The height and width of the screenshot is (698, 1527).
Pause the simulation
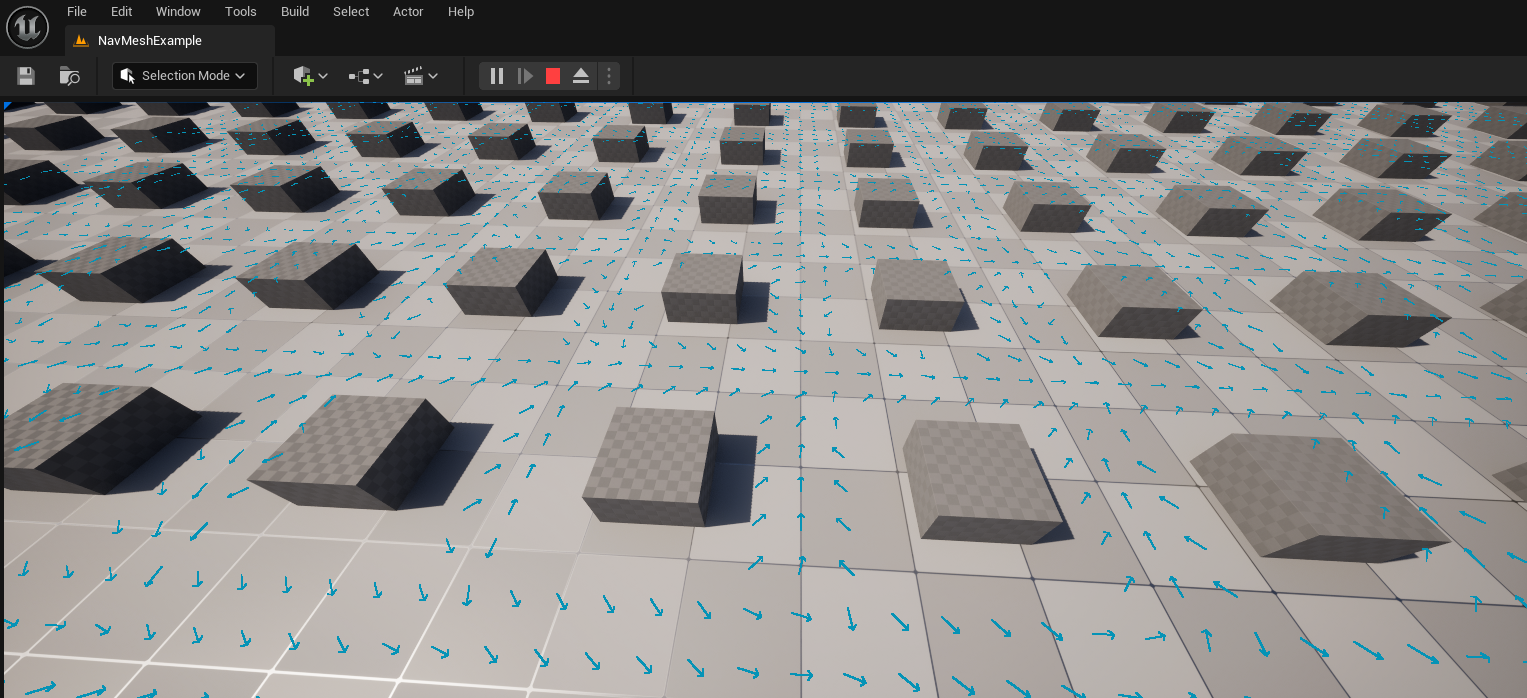(x=497, y=76)
